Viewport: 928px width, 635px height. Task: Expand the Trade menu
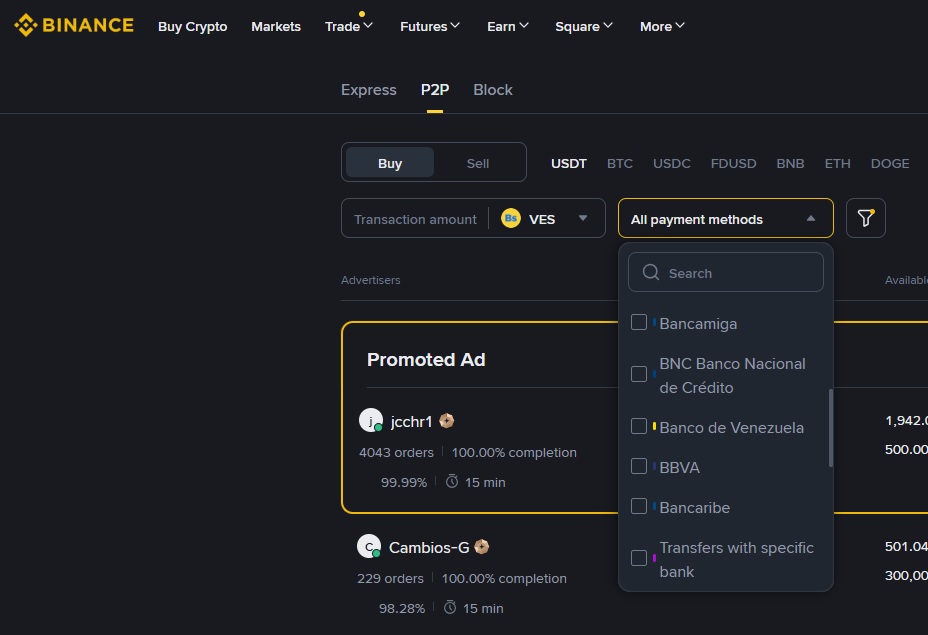348,27
